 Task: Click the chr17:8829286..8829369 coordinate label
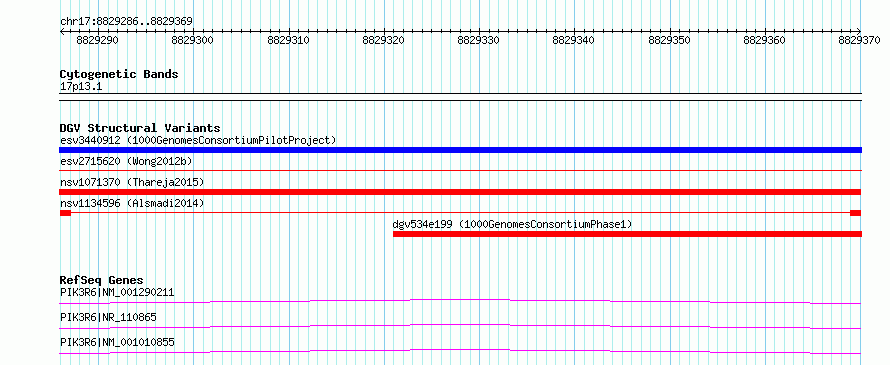pos(126,22)
